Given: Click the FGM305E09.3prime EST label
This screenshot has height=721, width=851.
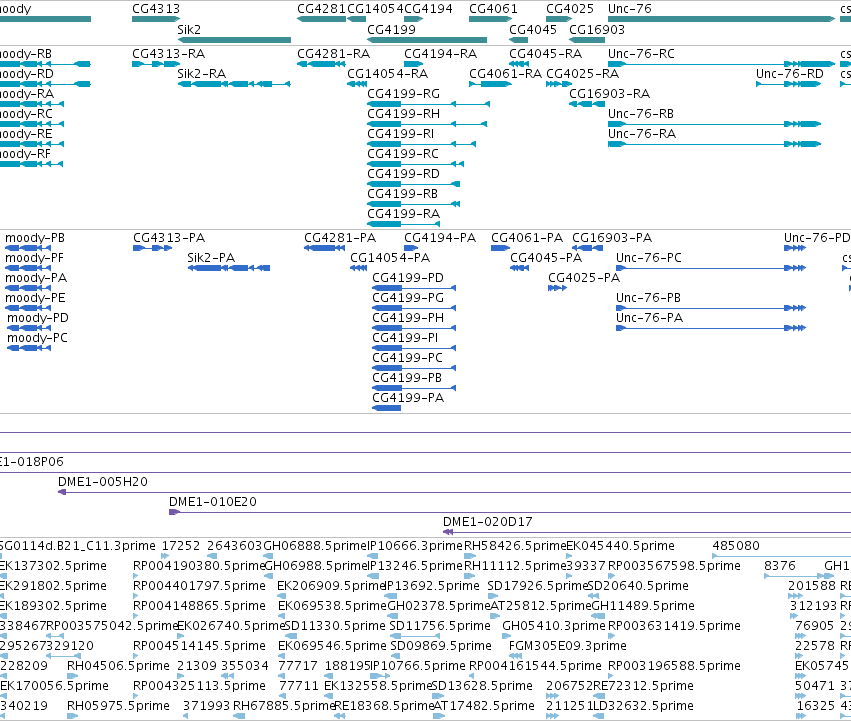Looking at the screenshot, I should [568, 646].
